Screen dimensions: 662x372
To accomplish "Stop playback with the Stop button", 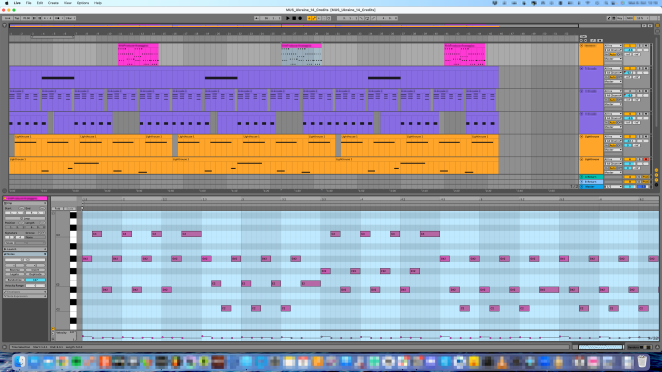I will [294, 18].
